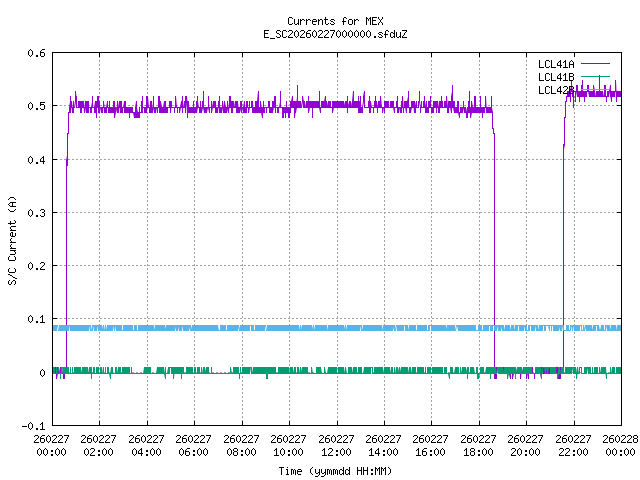This screenshot has width=640, height=480.
Task: Click the 0.3 y-axis tick label
Action: (x=34, y=213)
